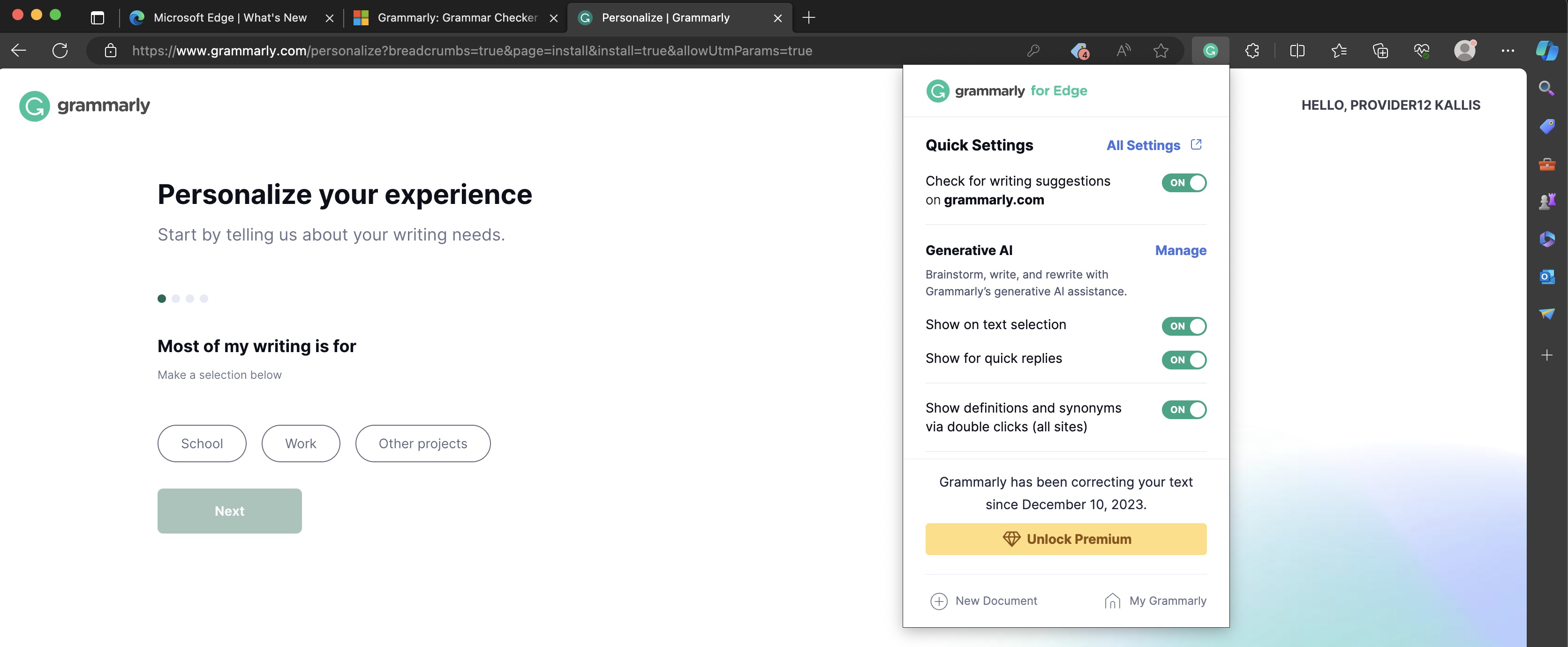1568x647 pixels.
Task: Toggle Show on text selection switch
Action: coord(1184,326)
